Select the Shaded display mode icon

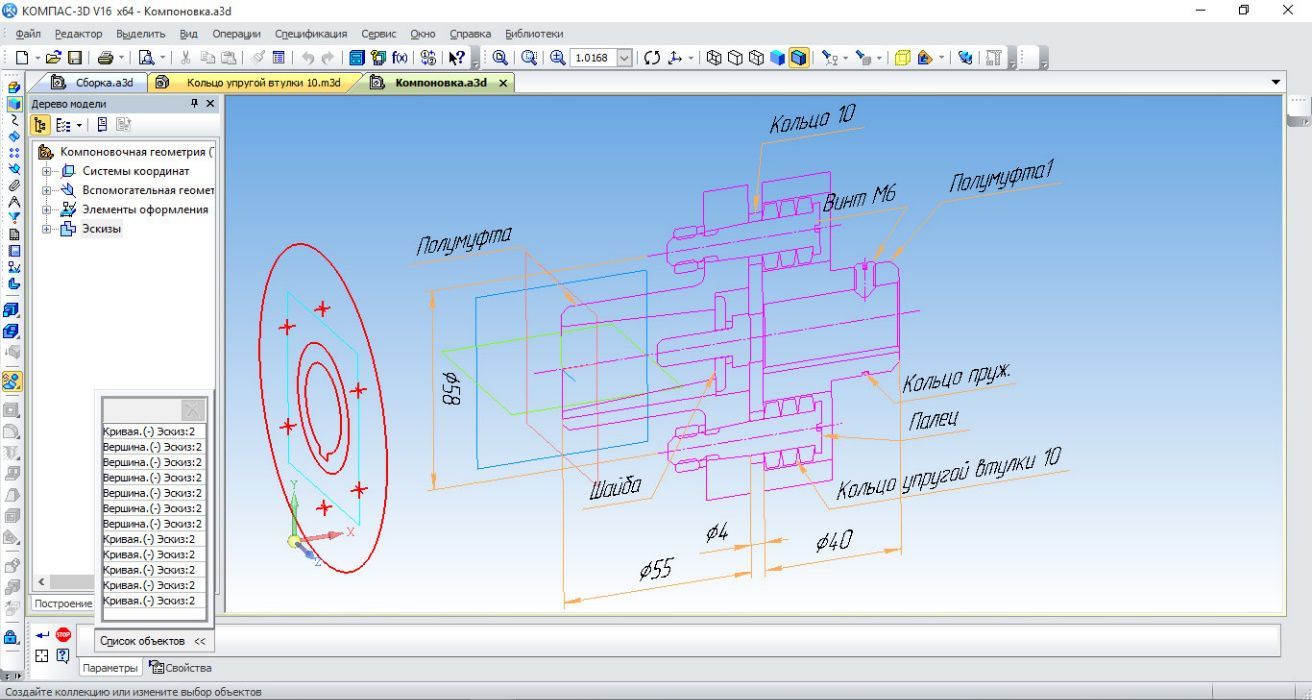(x=777, y=58)
